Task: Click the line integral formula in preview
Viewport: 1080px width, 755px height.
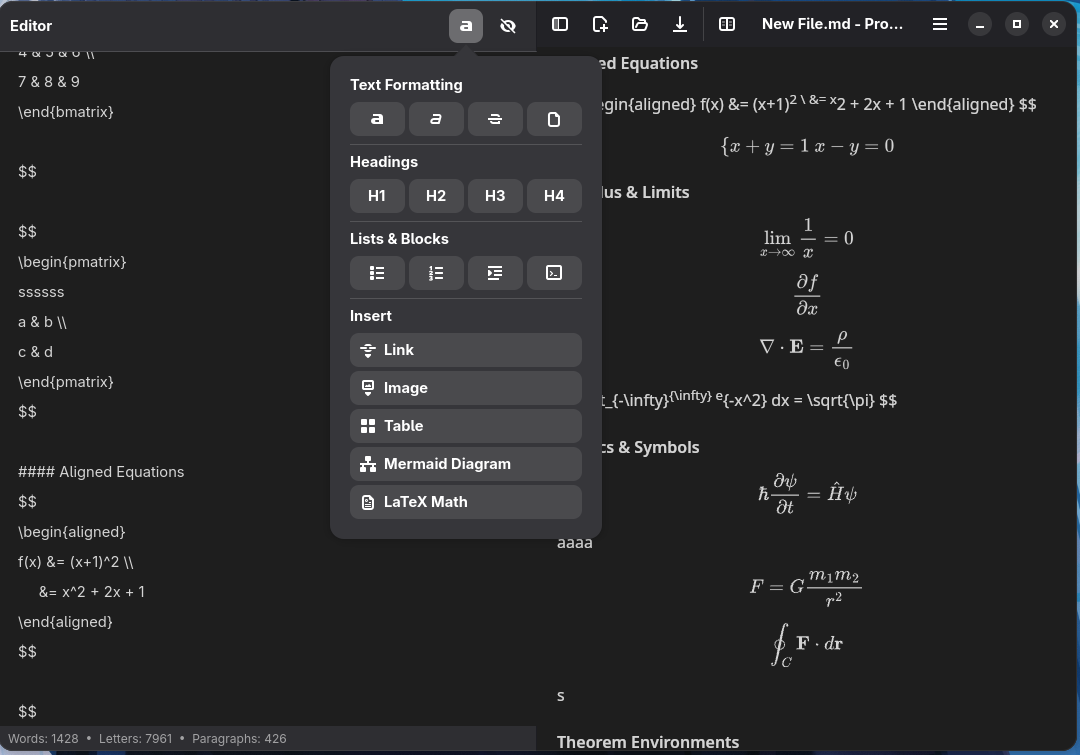Action: click(x=807, y=645)
